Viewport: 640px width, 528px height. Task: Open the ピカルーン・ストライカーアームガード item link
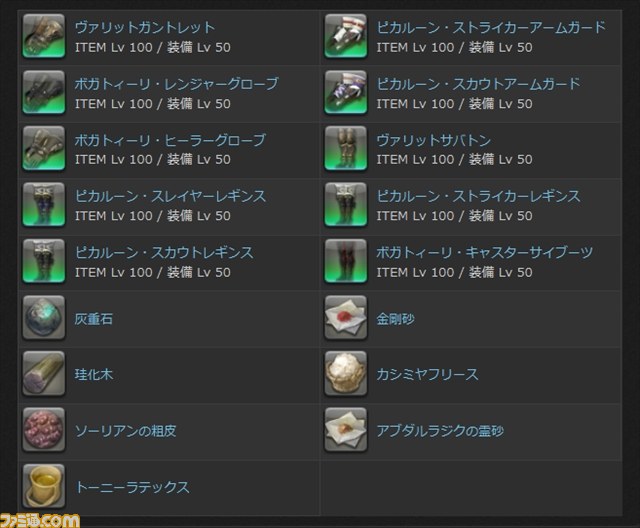click(491, 27)
